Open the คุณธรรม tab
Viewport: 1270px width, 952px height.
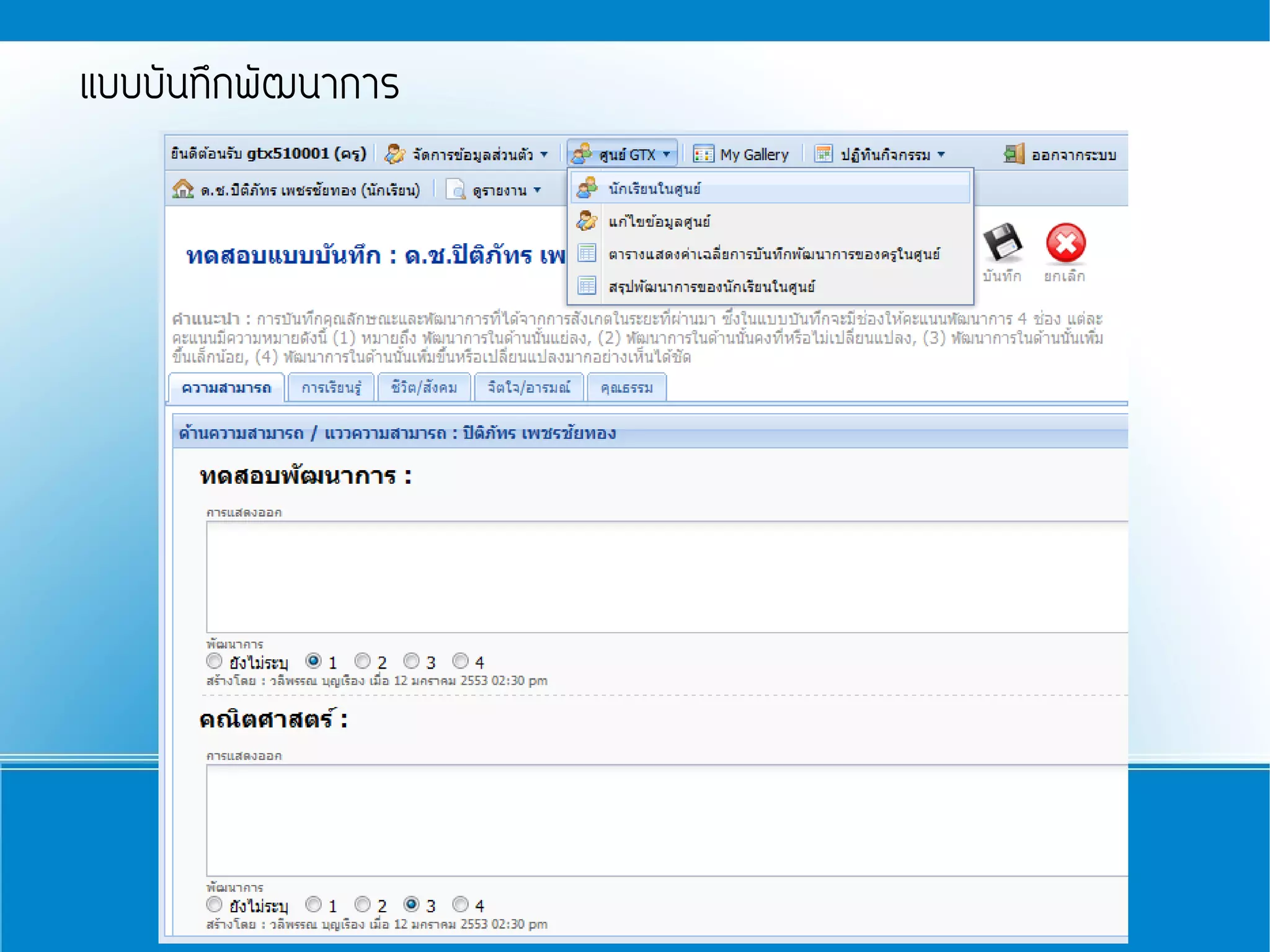click(626, 388)
